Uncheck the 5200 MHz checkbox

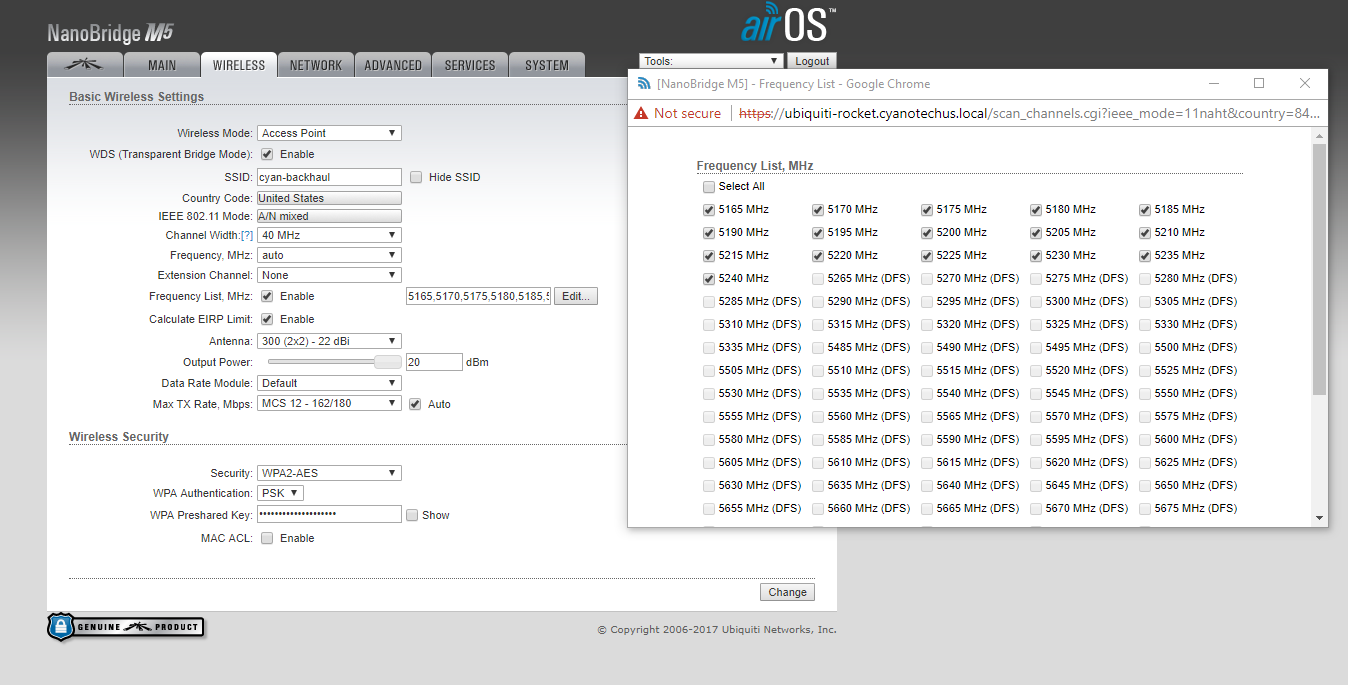[927, 232]
